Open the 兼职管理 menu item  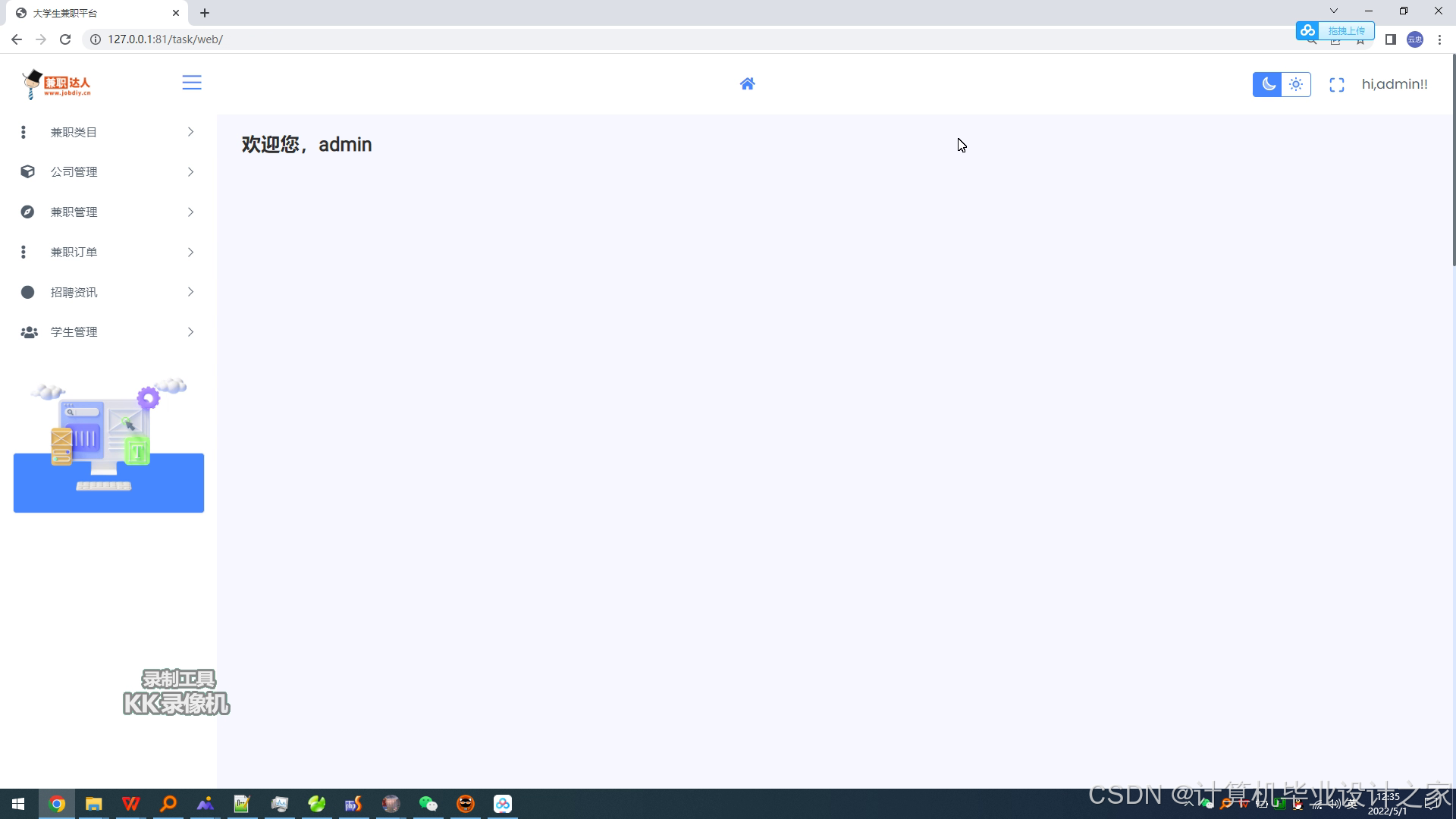pos(74,212)
